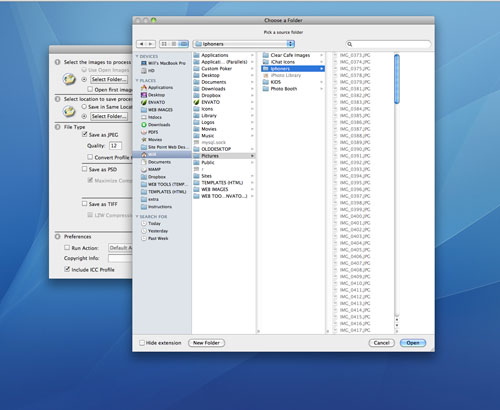Select OLDDESKTOP folder in first column
Viewport: 500px width, 410px height.
[x=224, y=149]
